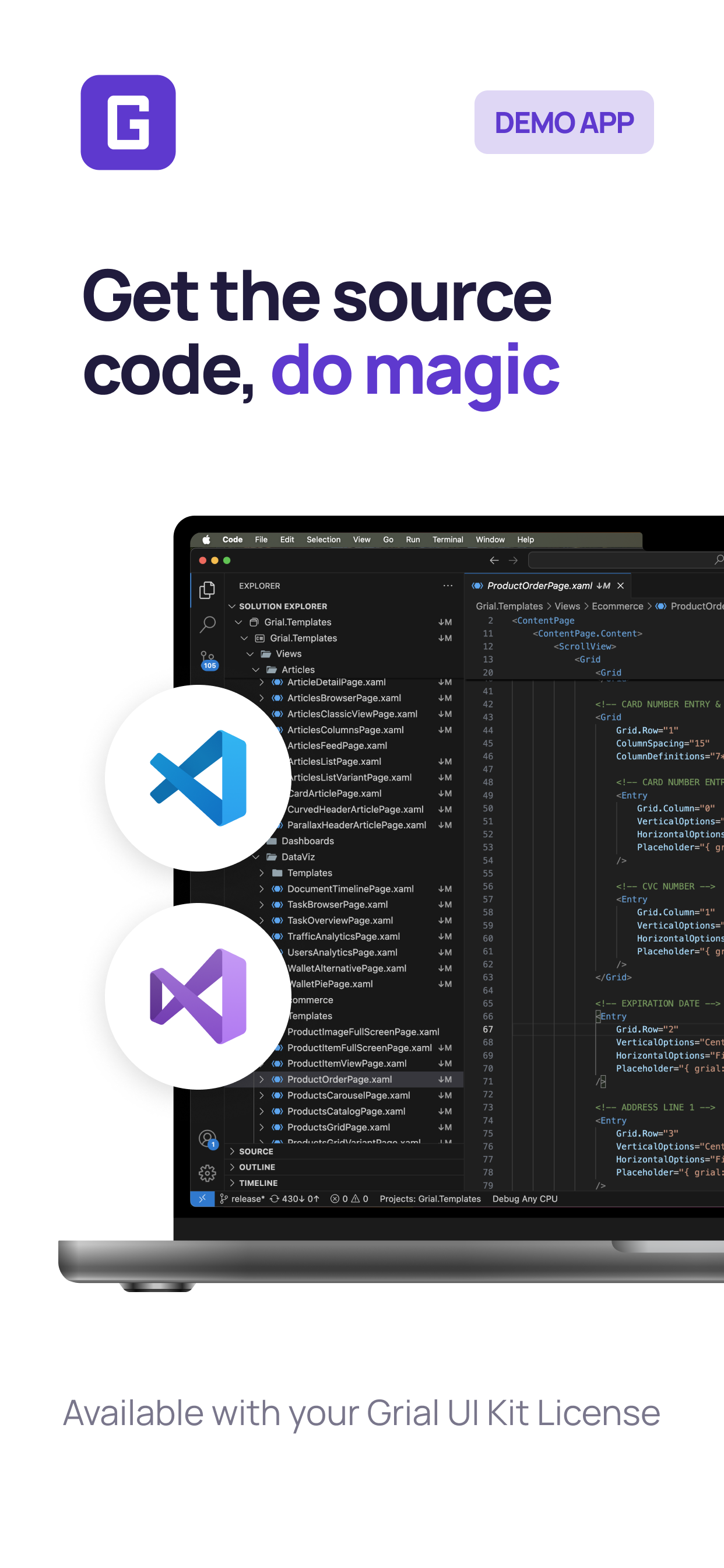This screenshot has height=1568, width=724.
Task: Select the Dashboards folder
Action: pyautogui.click(x=308, y=841)
